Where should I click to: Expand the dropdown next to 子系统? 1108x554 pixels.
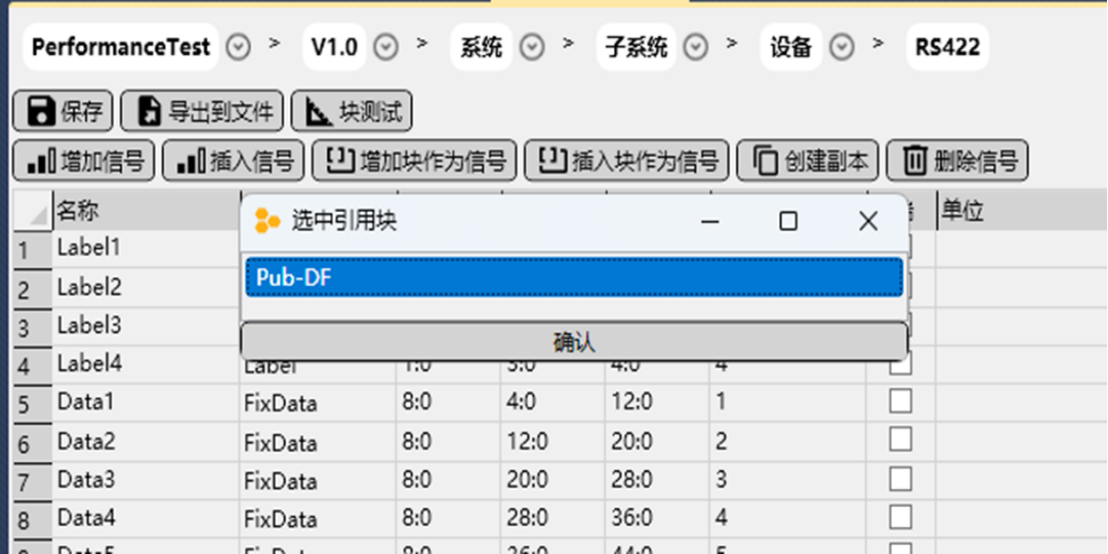coord(696,47)
